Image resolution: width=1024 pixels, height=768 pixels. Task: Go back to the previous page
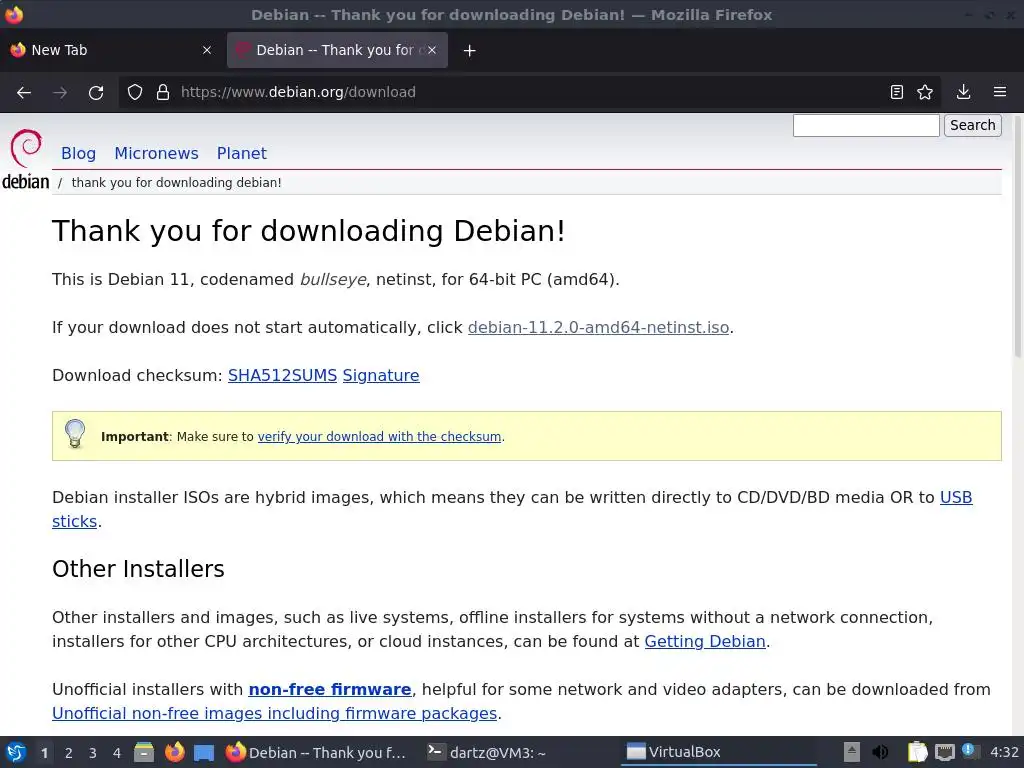[24, 92]
